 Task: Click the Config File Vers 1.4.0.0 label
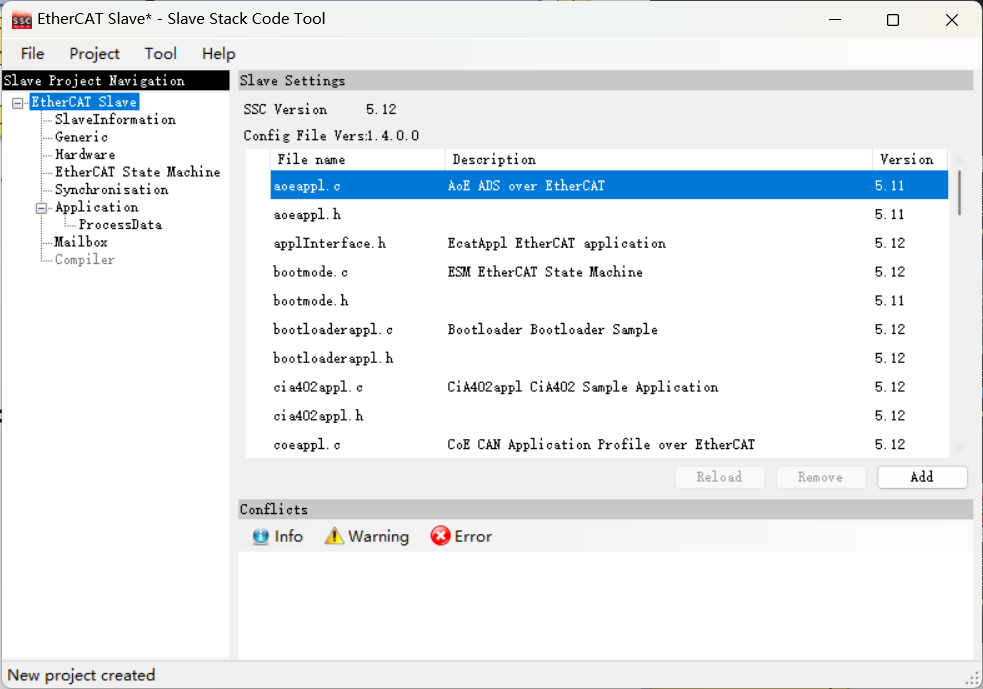coord(331,135)
